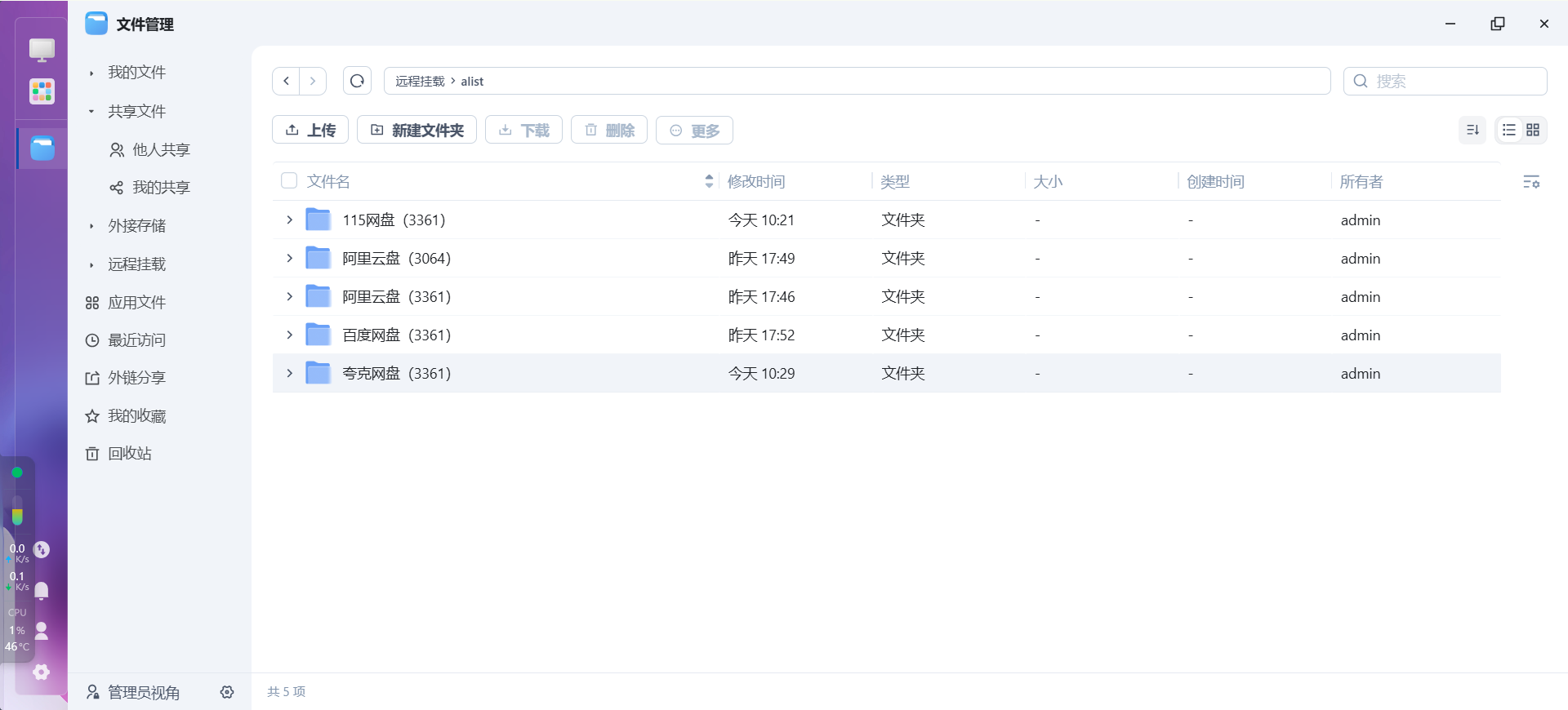
Task: Expand the 阿里云盘 (3361) folder row
Action: point(289,296)
